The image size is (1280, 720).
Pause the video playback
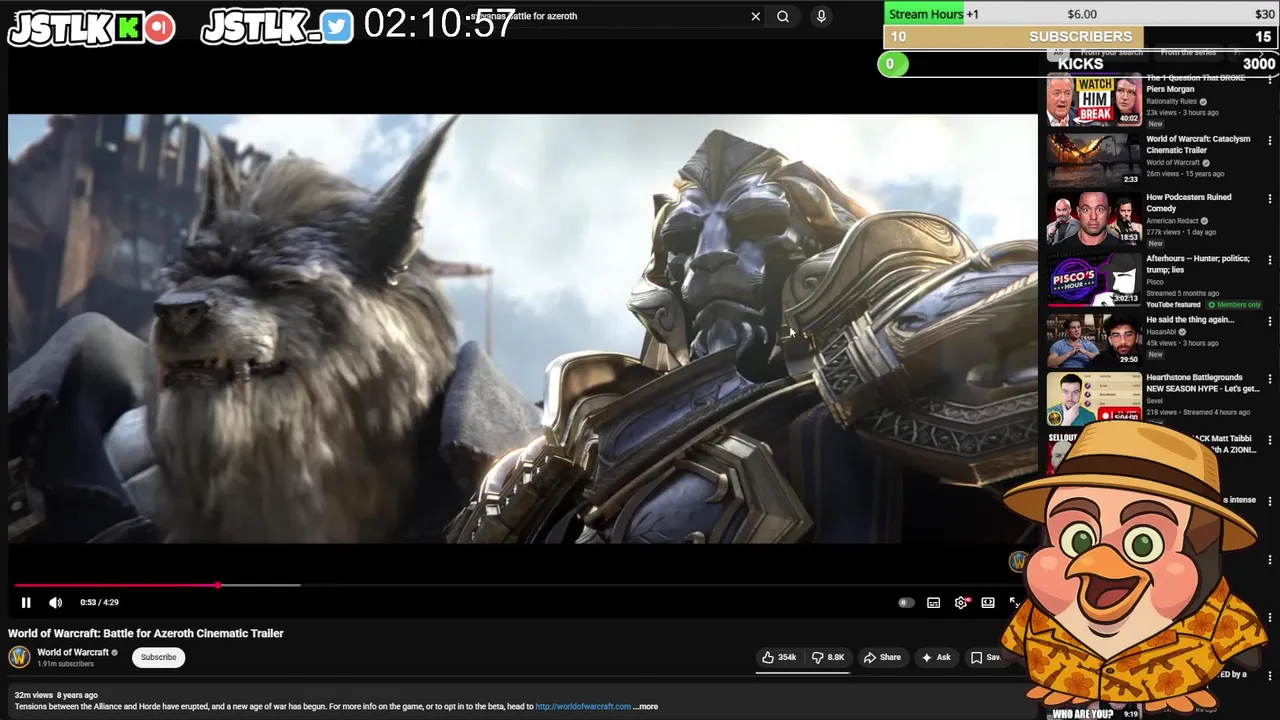[26, 602]
